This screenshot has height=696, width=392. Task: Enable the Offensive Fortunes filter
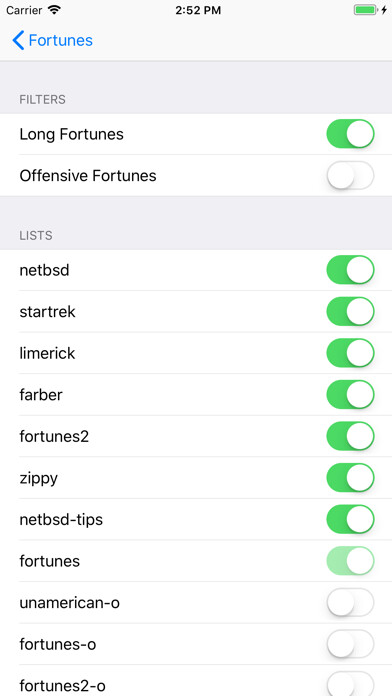click(x=350, y=175)
